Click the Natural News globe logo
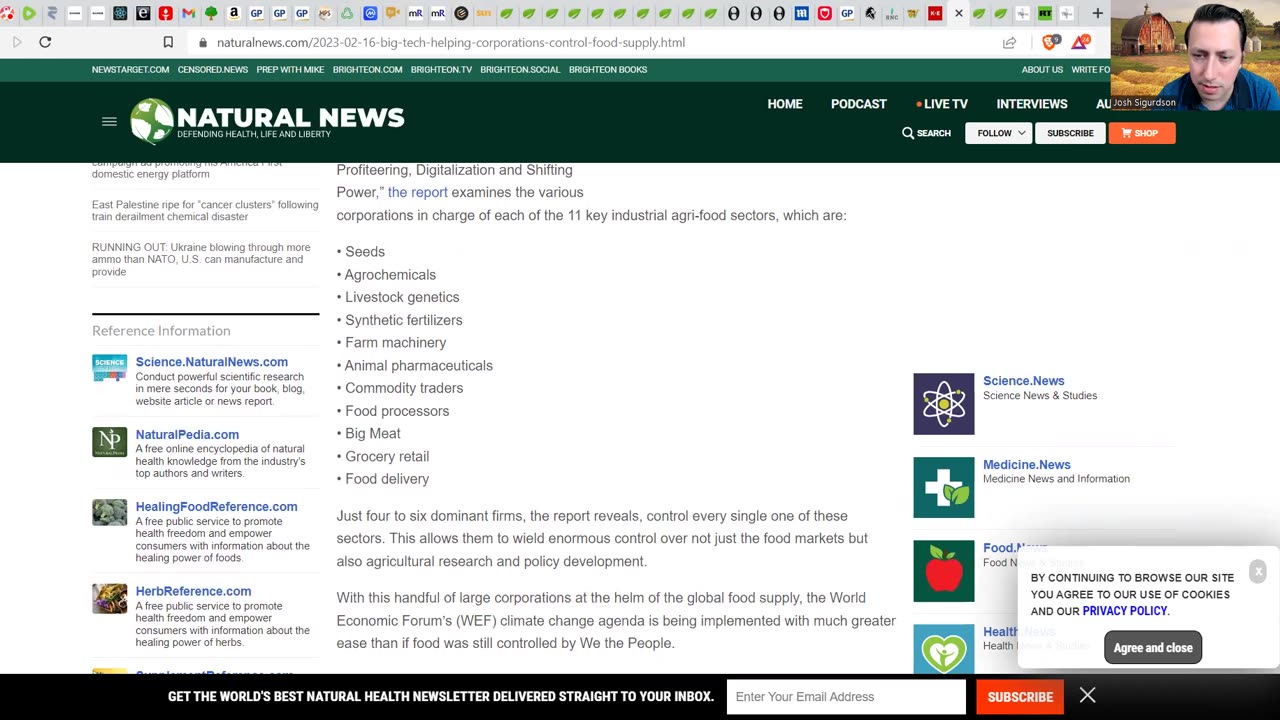This screenshot has height=720, width=1280. (x=152, y=121)
